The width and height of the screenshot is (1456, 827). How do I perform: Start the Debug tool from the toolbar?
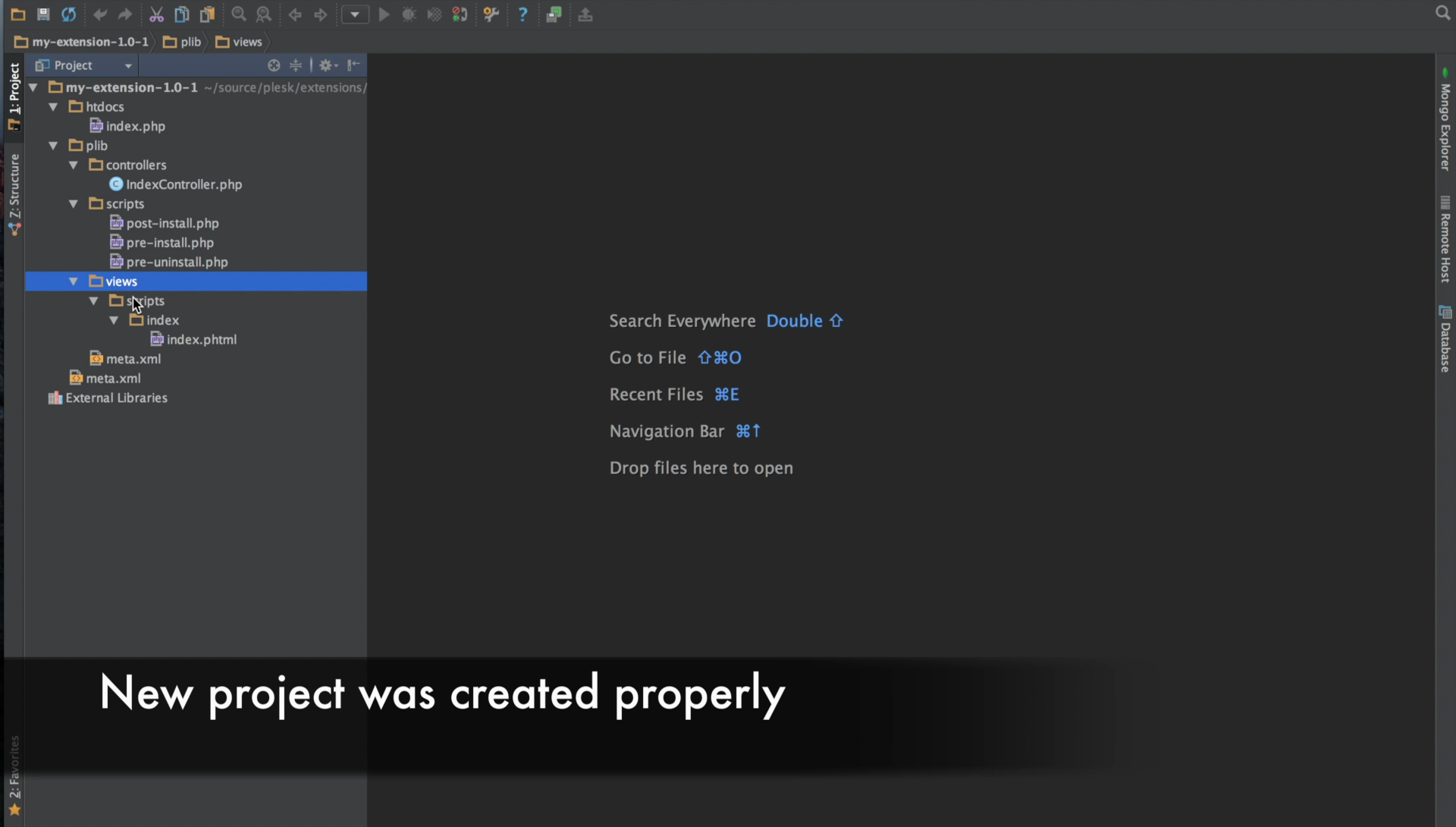409,14
